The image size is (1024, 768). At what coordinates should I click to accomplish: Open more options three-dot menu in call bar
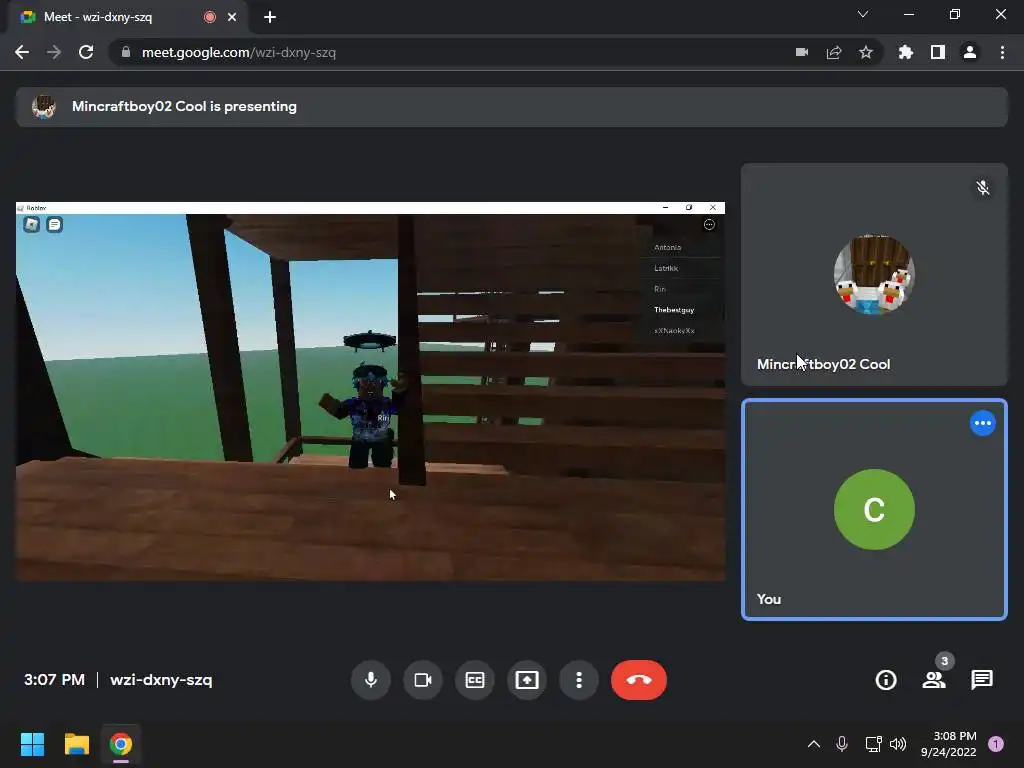579,680
